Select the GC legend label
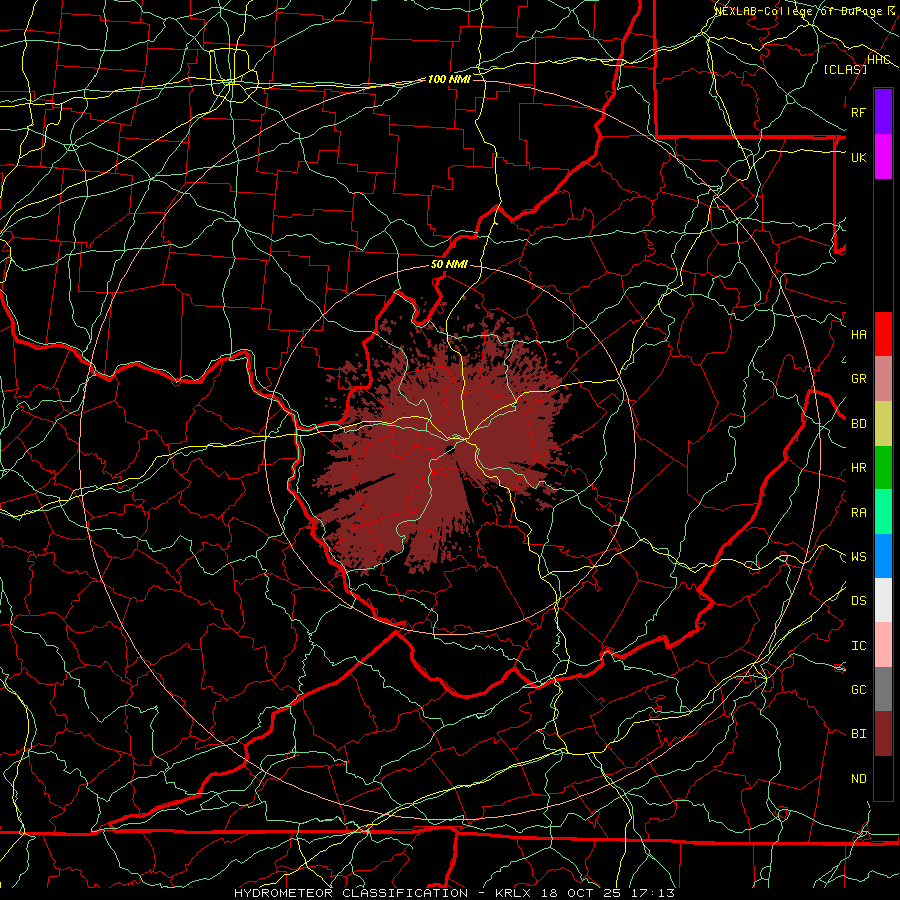900x900 pixels. click(859, 690)
